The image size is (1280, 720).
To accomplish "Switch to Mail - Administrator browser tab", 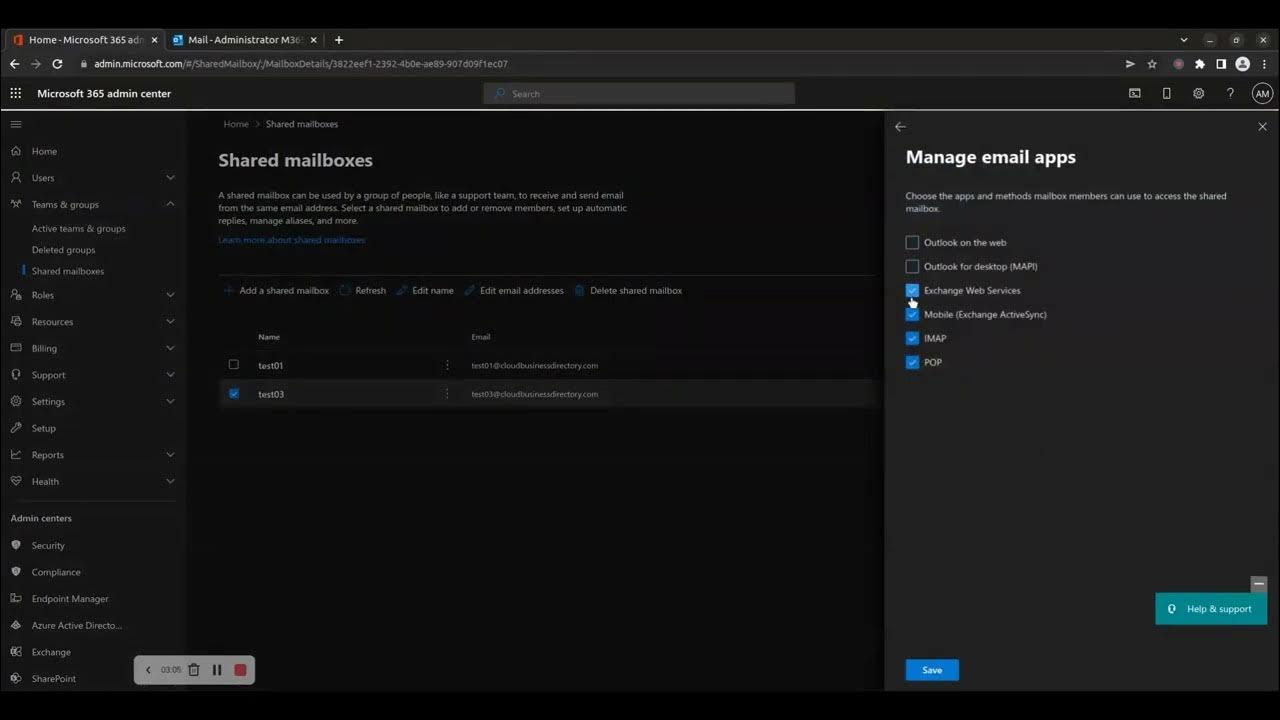I will tap(244, 40).
